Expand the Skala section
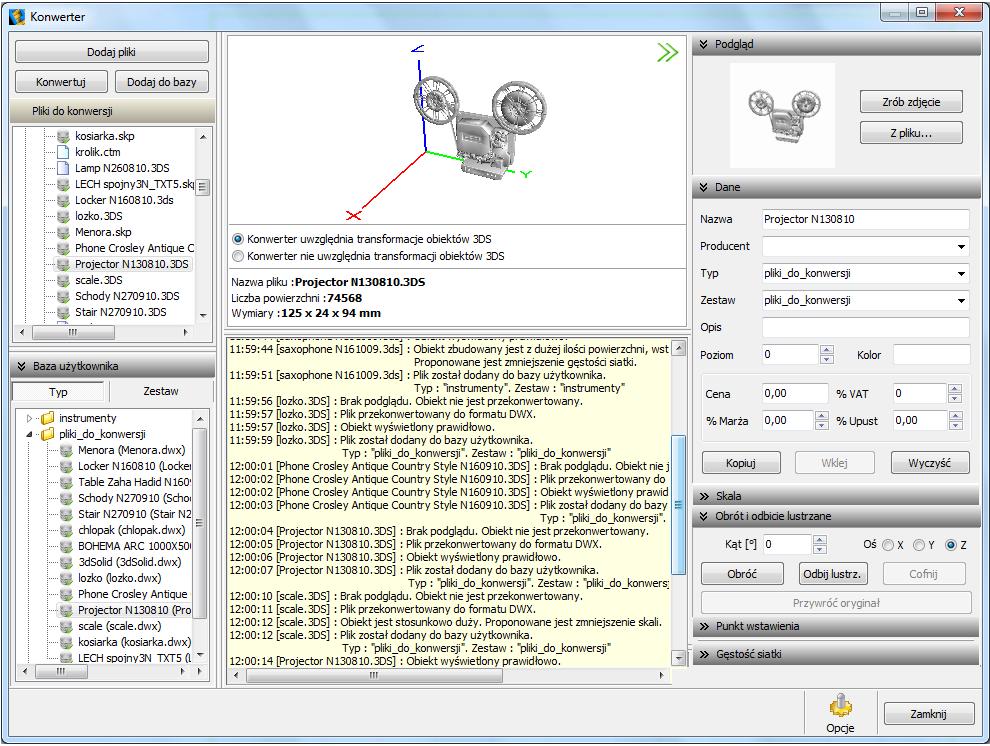 point(704,496)
